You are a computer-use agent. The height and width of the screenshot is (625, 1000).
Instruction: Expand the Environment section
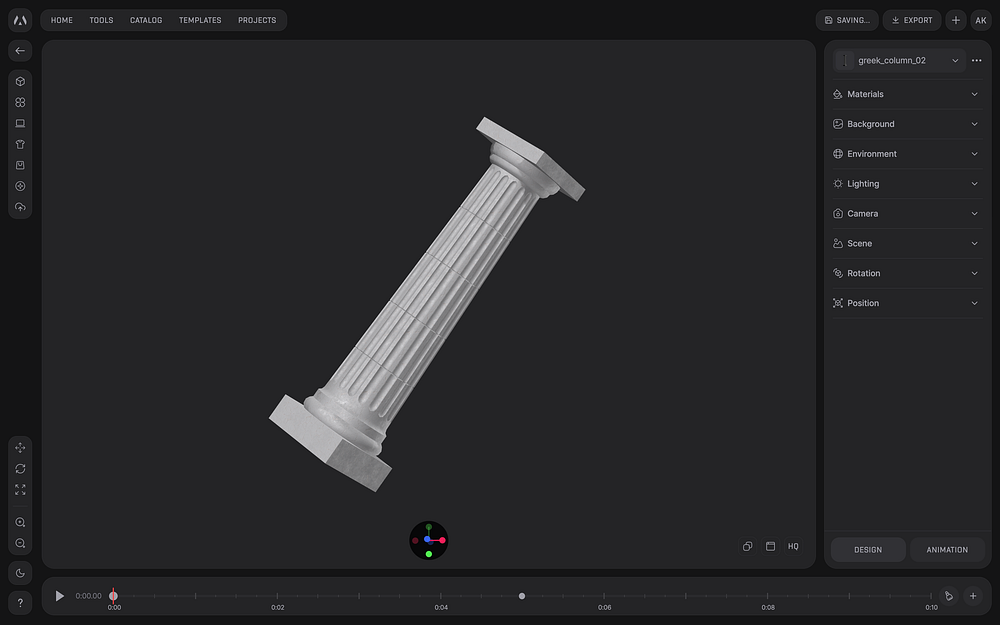907,154
